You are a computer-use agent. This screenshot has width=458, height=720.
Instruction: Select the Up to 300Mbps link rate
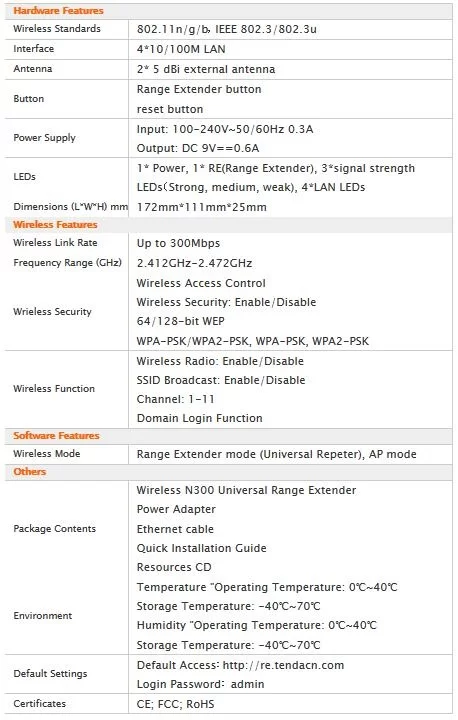tap(178, 243)
